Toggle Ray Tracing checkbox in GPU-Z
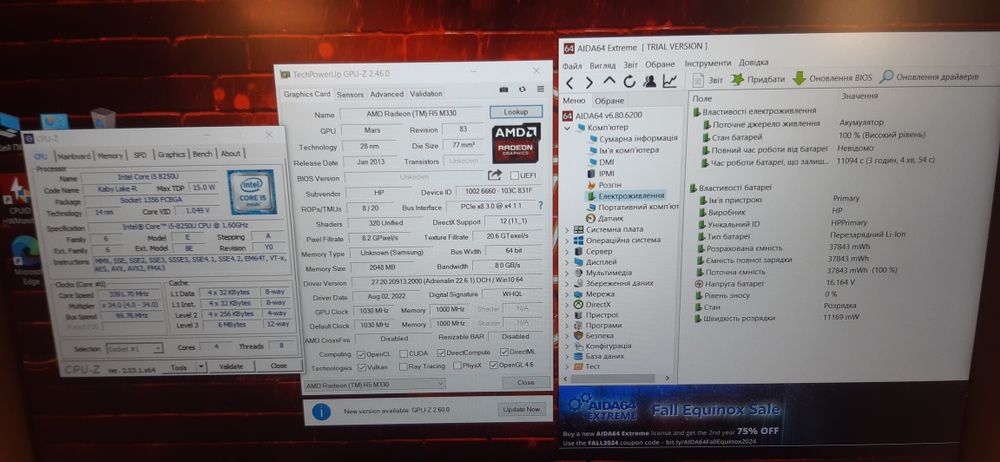The width and height of the screenshot is (1000, 462). coord(403,367)
